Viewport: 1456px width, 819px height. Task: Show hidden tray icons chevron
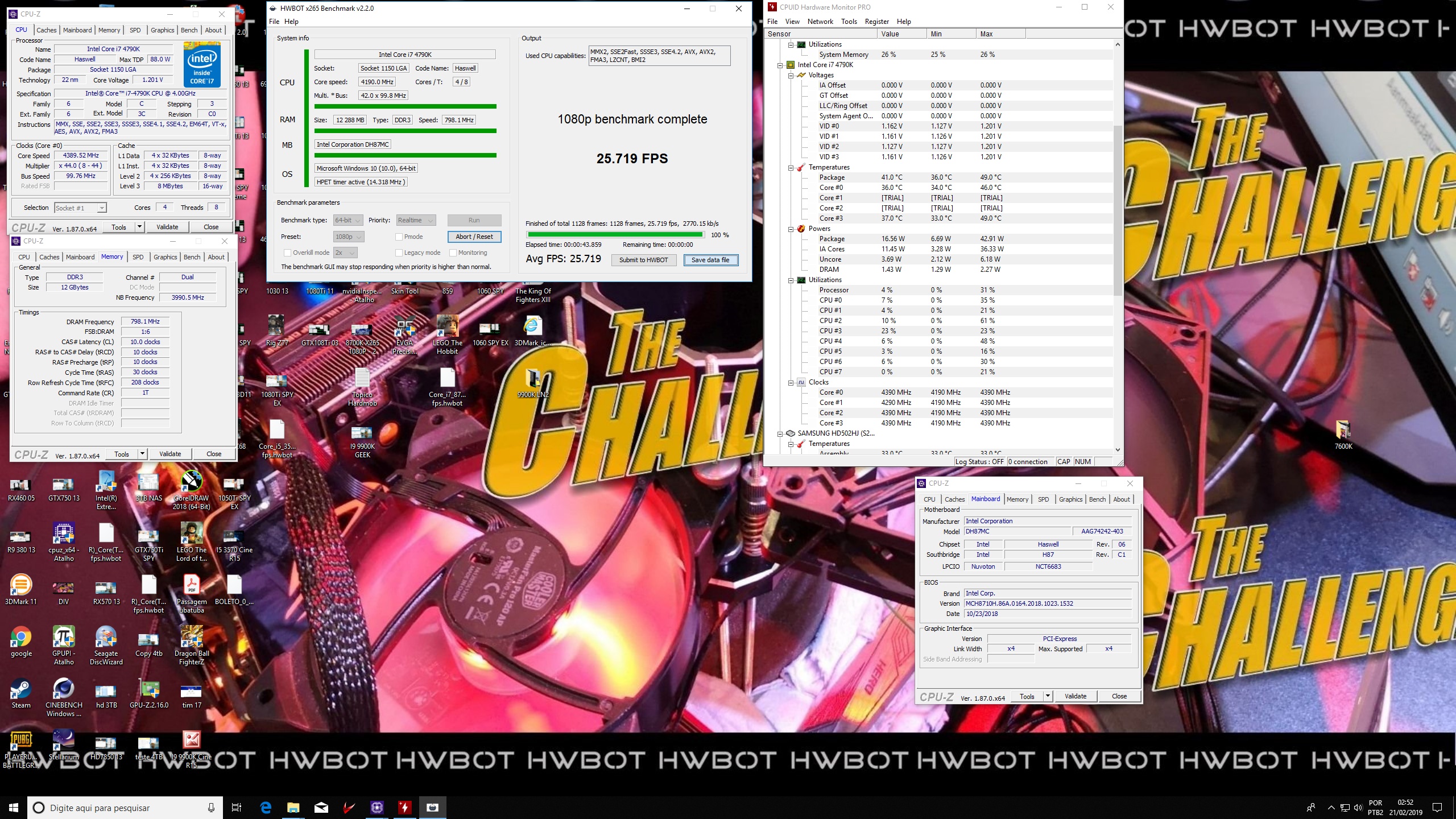tap(1331, 808)
